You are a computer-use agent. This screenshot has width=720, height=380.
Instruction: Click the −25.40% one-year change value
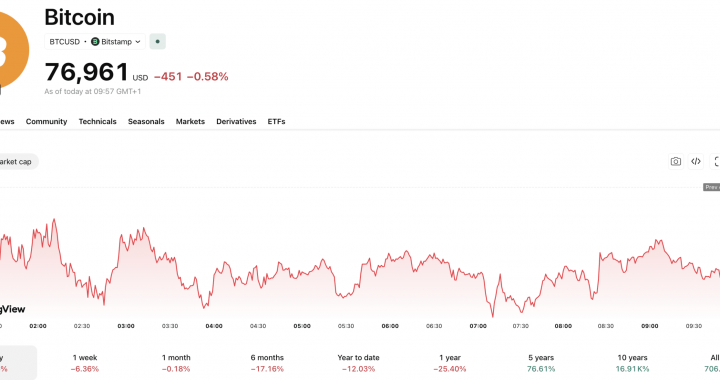[x=450, y=369]
